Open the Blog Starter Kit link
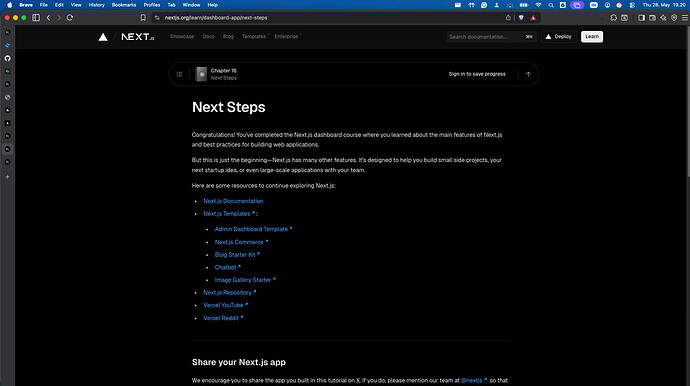This screenshot has height=386, width=690. click(237, 255)
